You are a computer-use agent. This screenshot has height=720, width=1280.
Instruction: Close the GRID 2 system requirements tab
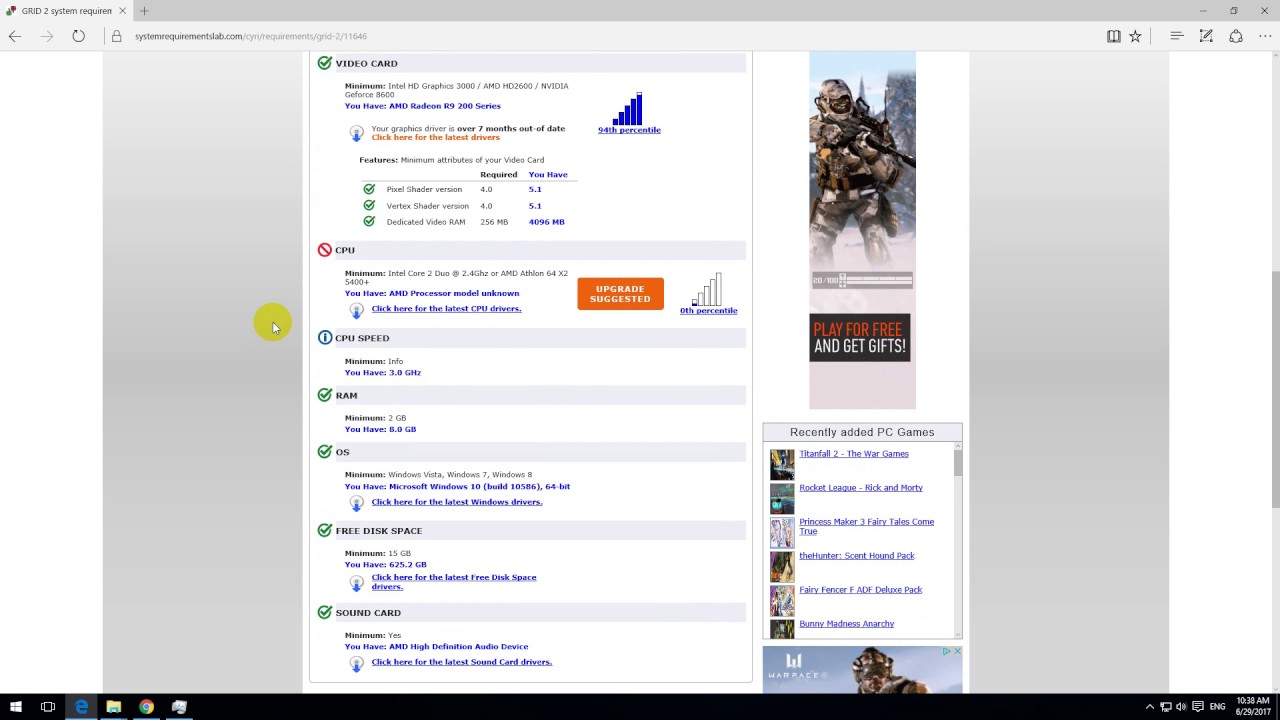(124, 11)
